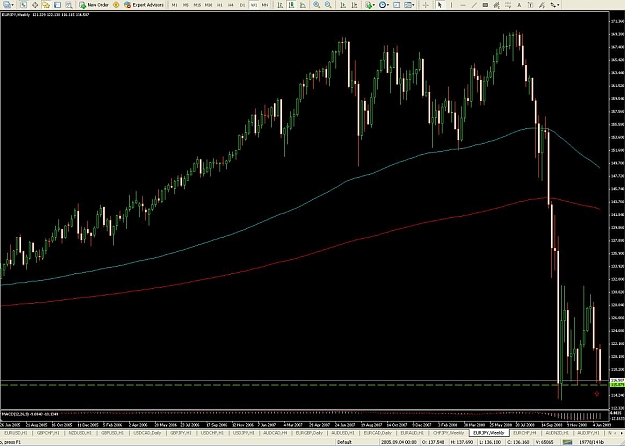The width and height of the screenshot is (625, 446).
Task: Select the Cursor arrow tool
Action: coord(440,5)
